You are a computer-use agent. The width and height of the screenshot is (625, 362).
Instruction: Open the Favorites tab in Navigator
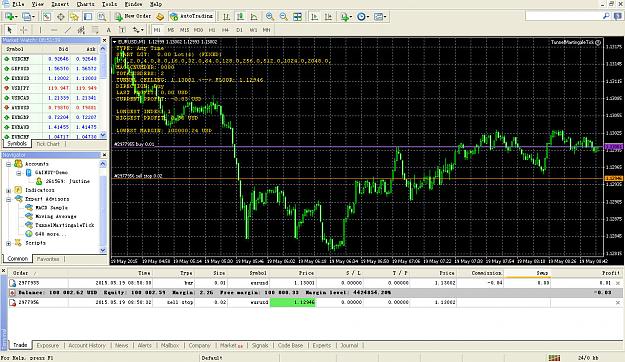coord(48,259)
